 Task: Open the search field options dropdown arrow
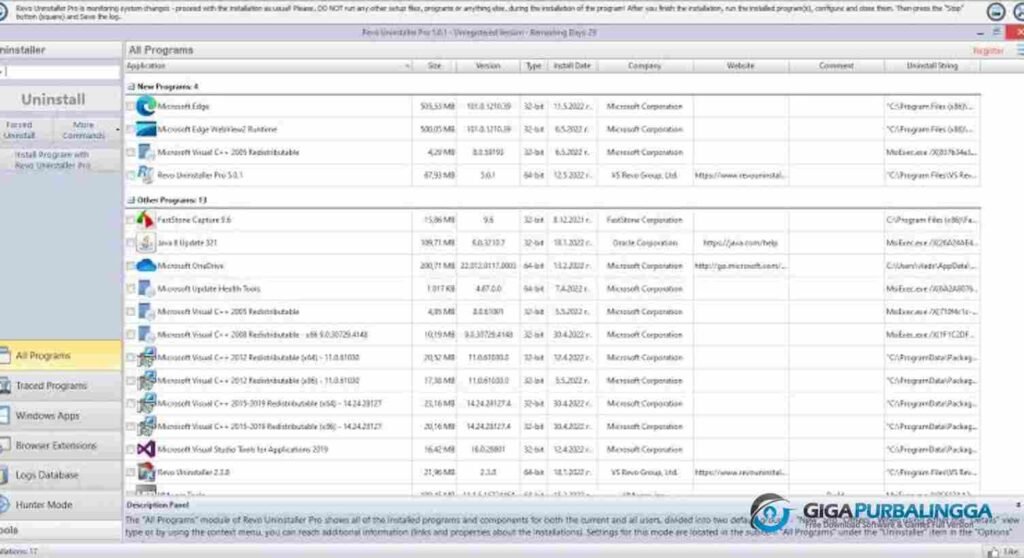(x=2, y=71)
